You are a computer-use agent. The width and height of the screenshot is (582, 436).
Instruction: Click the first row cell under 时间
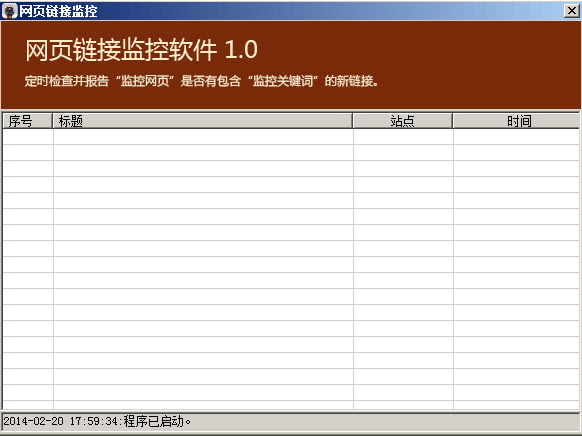516,137
